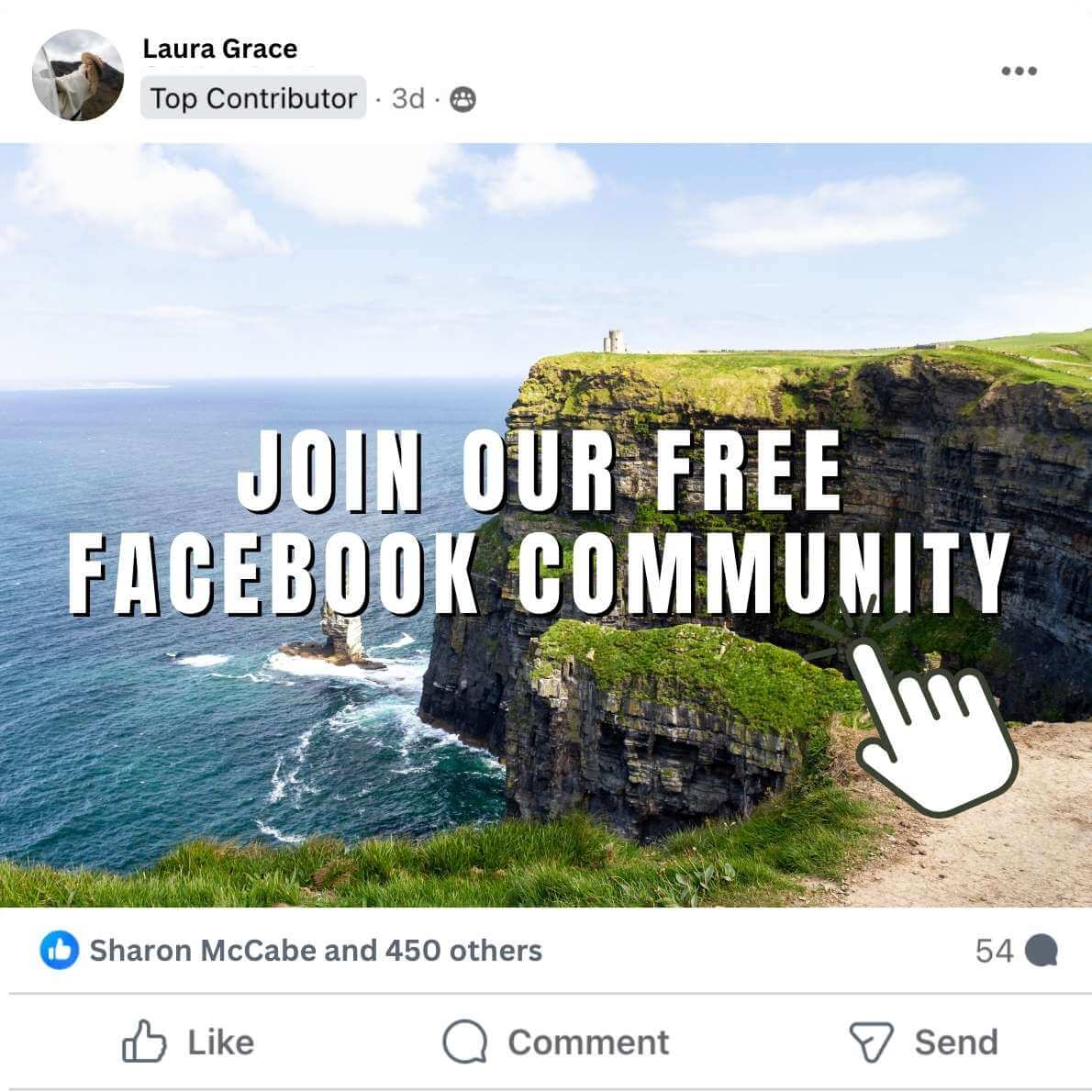1092x1092 pixels.
Task: Open the 54 comments count
Action: pyautogui.click(x=994, y=951)
